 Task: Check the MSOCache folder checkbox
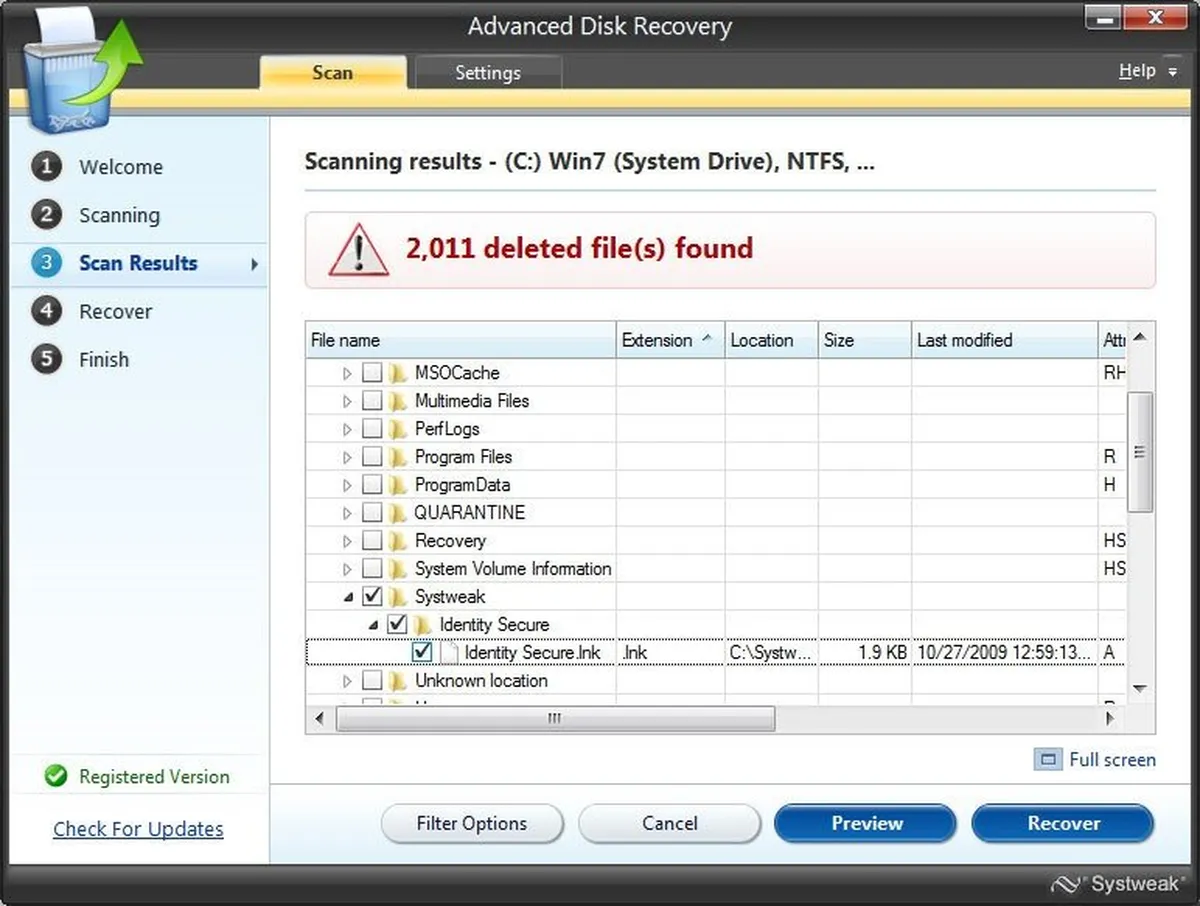click(x=372, y=373)
